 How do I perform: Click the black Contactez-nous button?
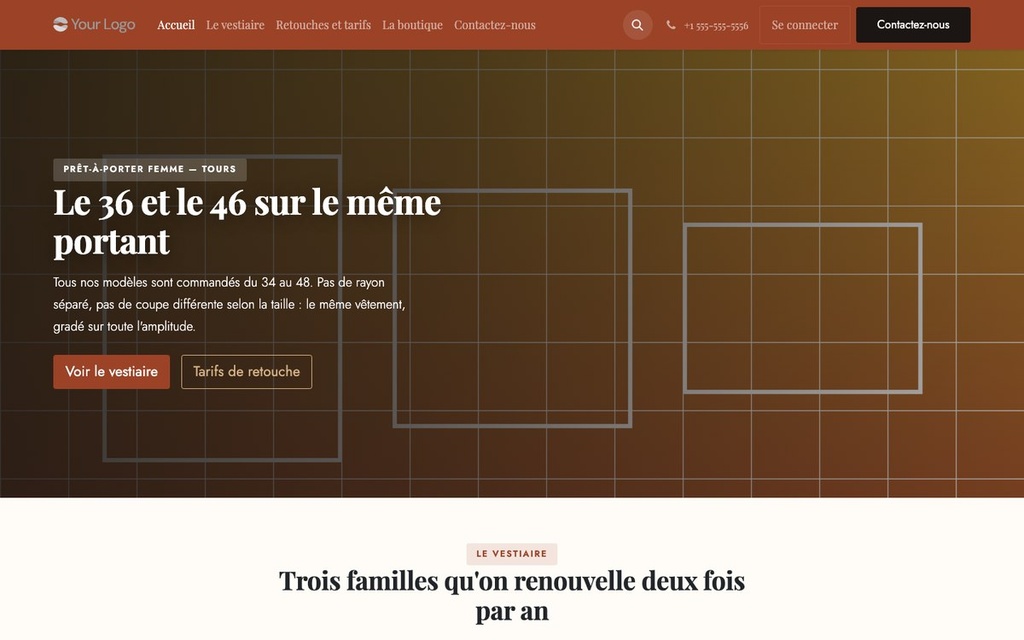(x=913, y=25)
